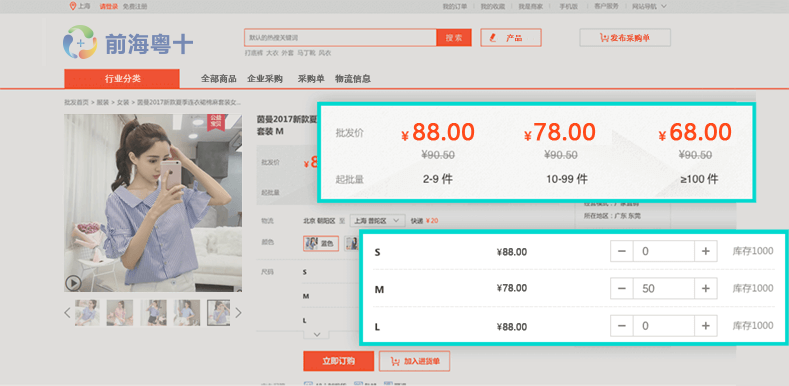Click the M quantity field showing 50
Viewport: 789px width, 386px height.
[664, 288]
